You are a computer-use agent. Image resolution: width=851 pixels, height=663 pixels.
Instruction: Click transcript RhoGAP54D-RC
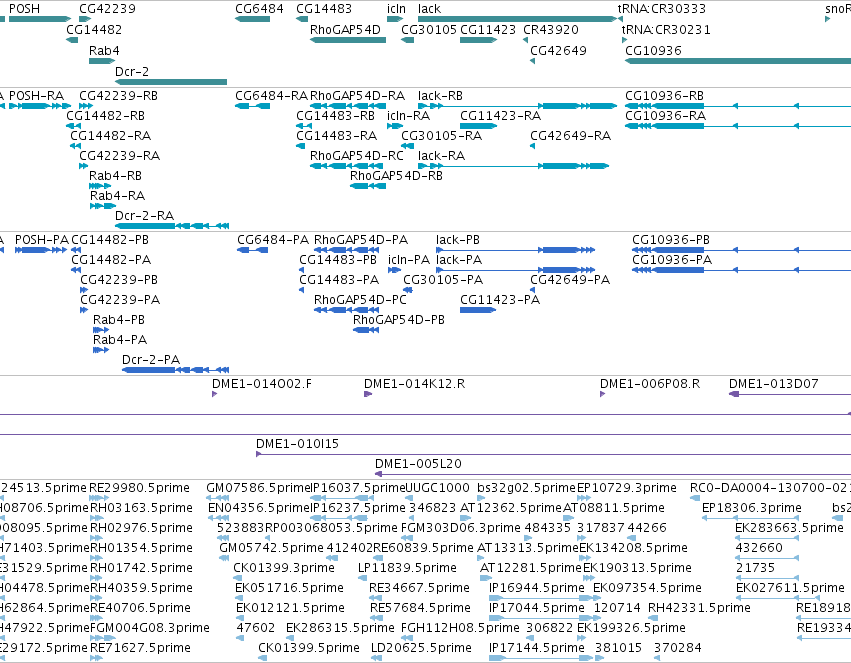(348, 166)
